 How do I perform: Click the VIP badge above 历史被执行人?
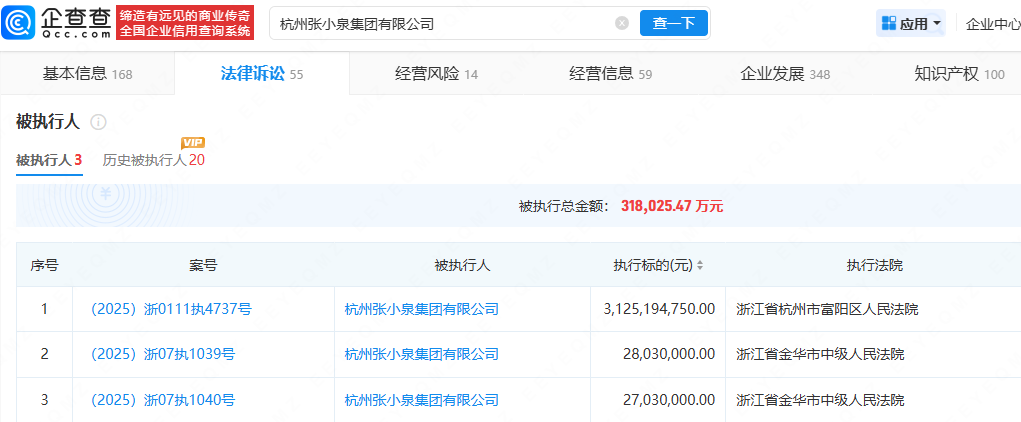193,143
